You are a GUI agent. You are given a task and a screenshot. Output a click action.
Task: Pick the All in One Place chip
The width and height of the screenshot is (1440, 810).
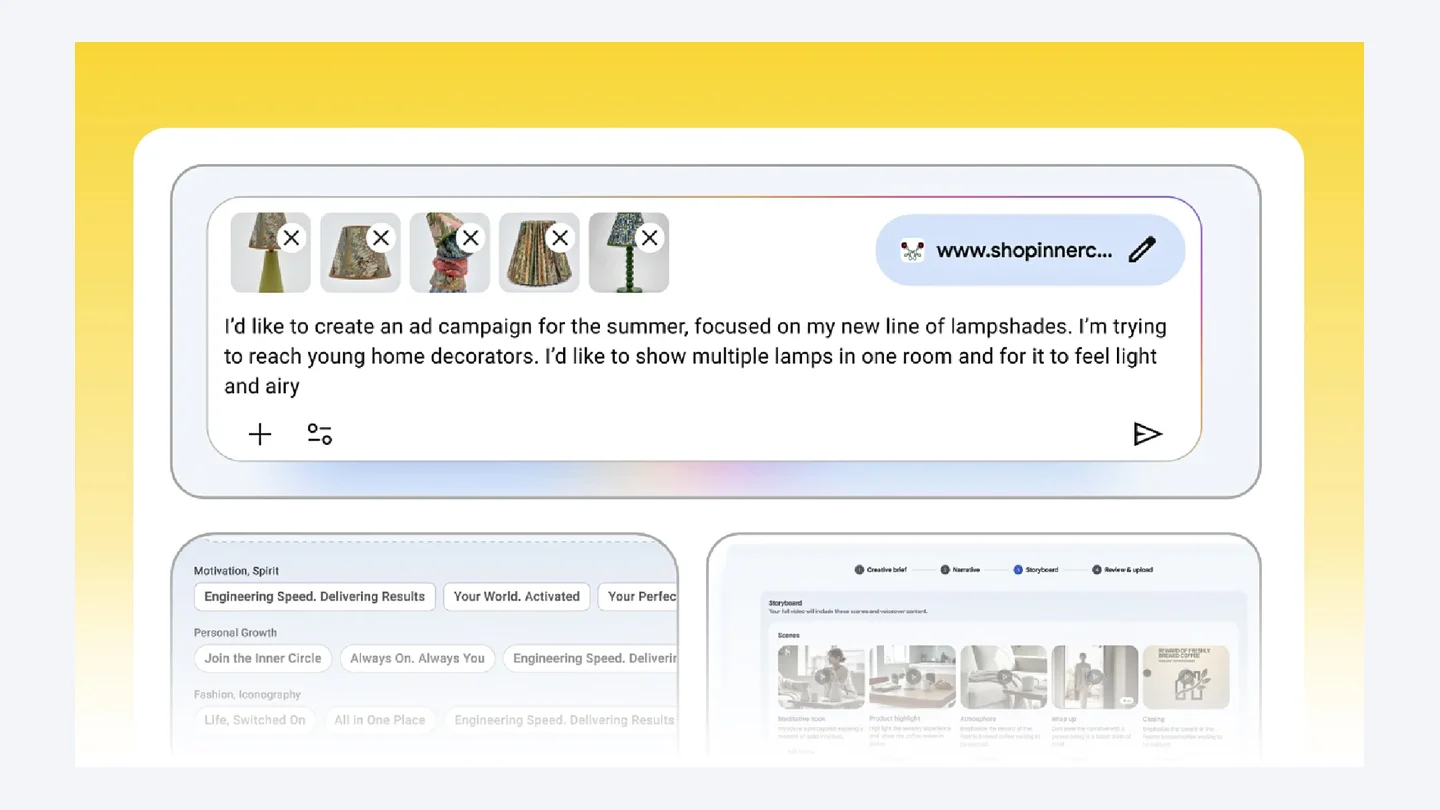click(x=380, y=720)
